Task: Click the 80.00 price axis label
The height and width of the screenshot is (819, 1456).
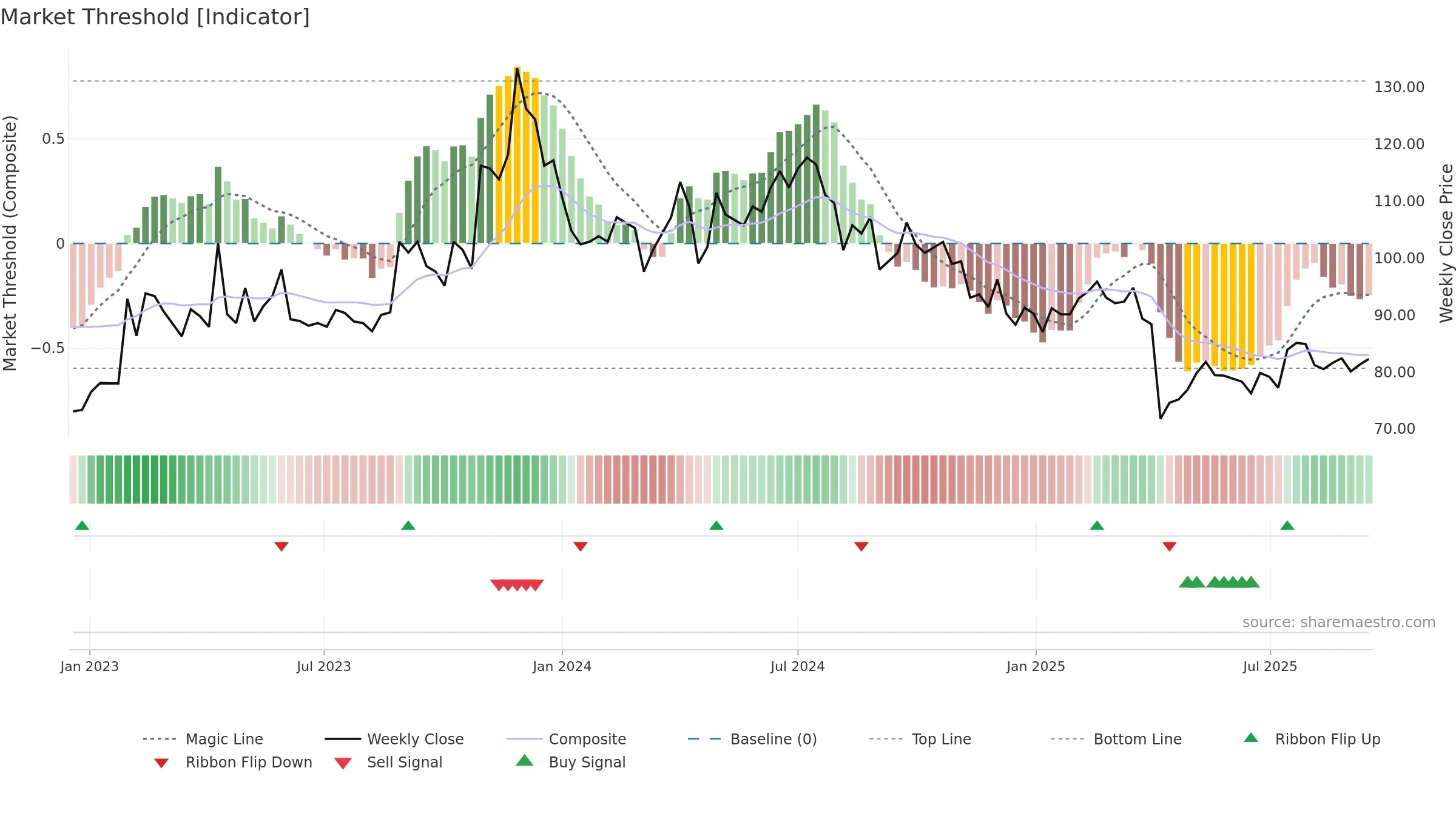Action: pyautogui.click(x=1395, y=372)
